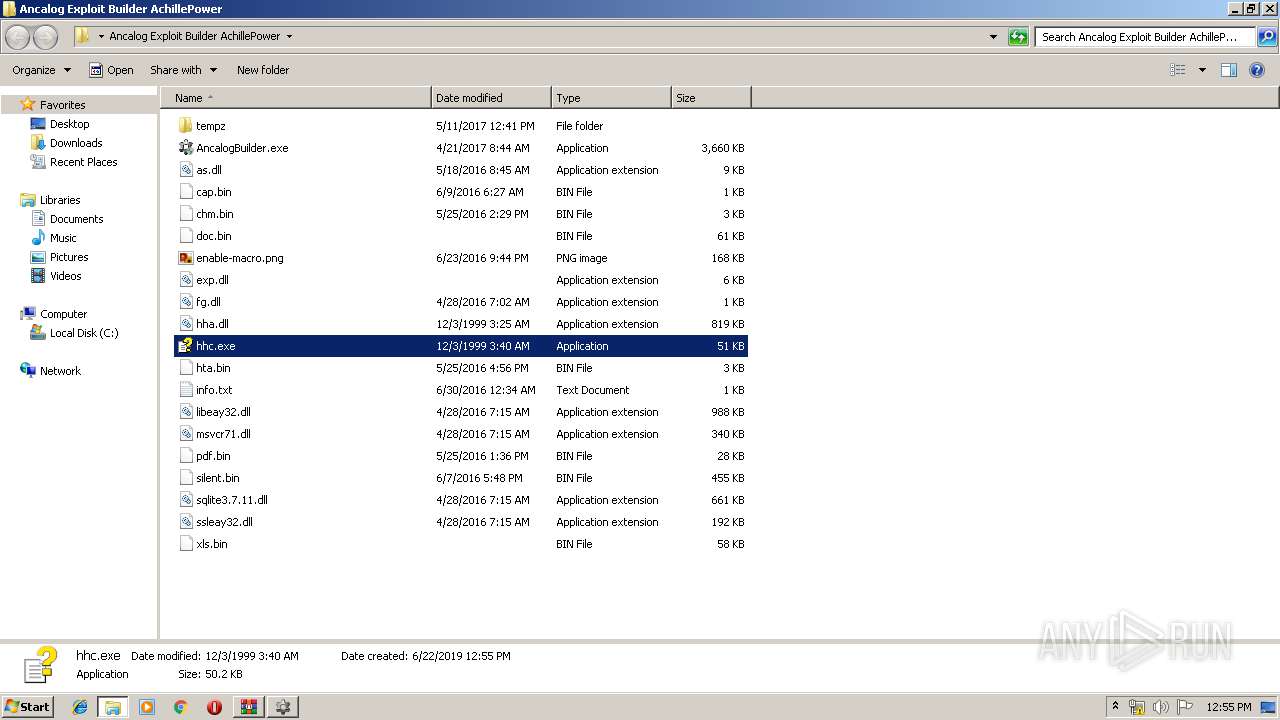The height and width of the screenshot is (720, 1280).
Task: Open Favorites in the navigation pane
Action: pyautogui.click(x=62, y=105)
